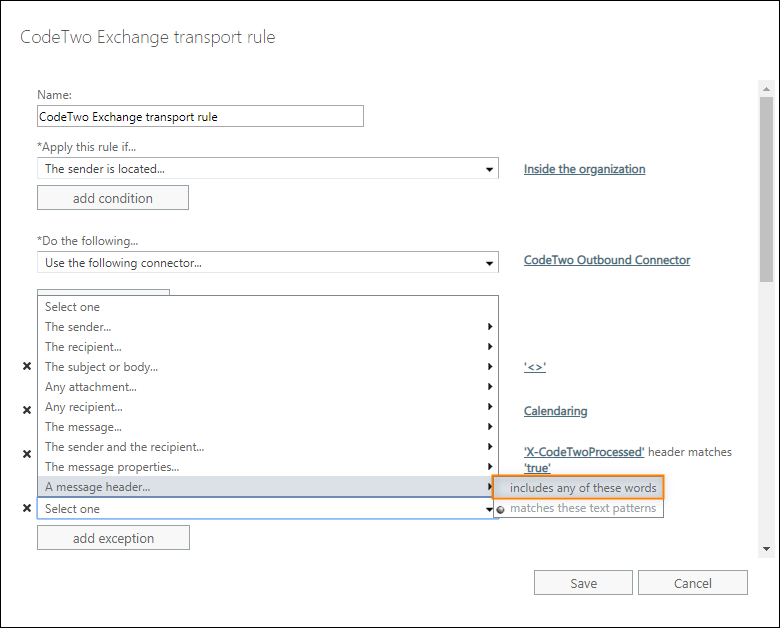The width and height of the screenshot is (780, 628).
Task: Select 'includes any of these words'
Action: [x=578, y=488]
